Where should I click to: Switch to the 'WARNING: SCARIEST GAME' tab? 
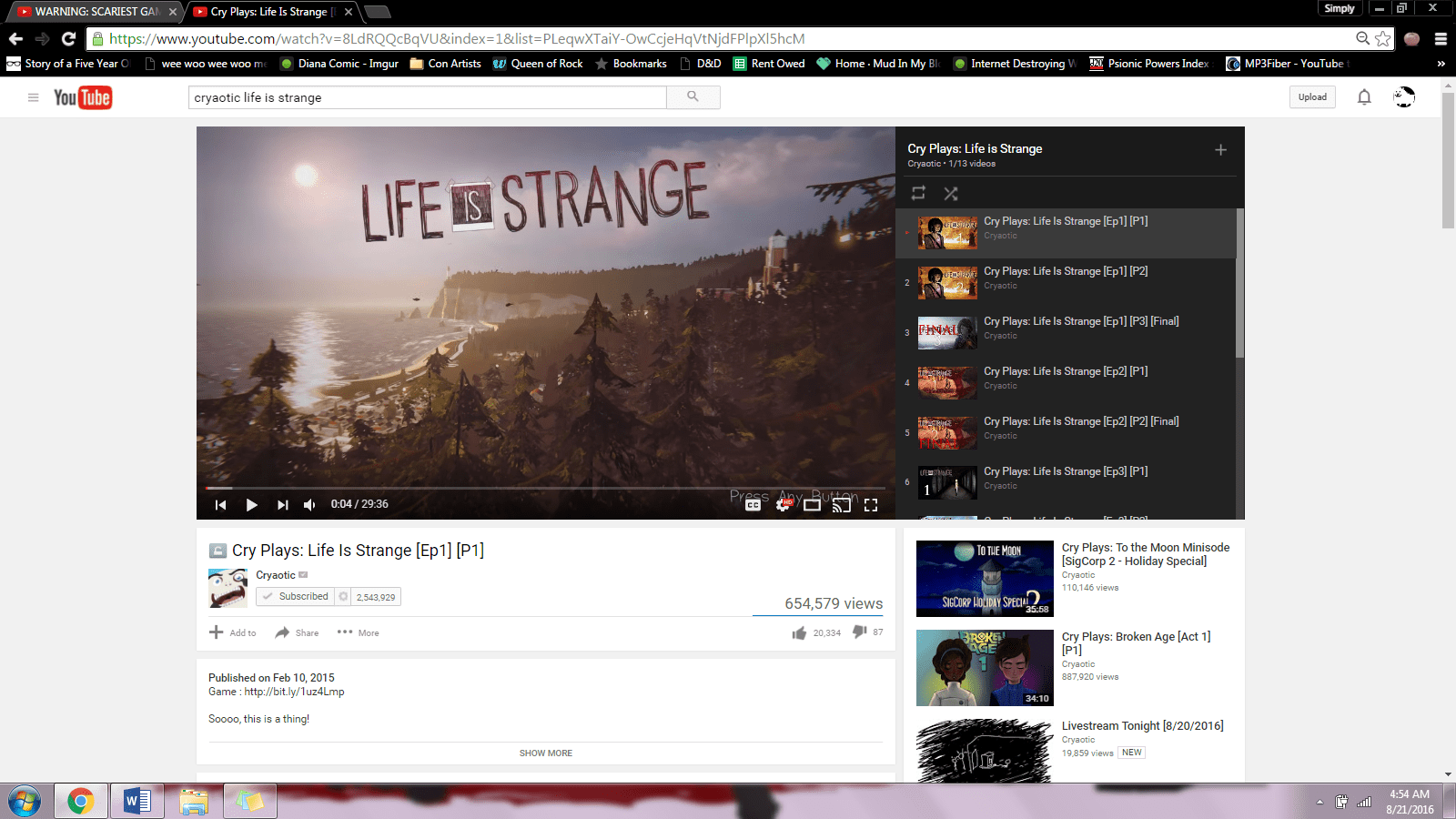tap(91, 12)
